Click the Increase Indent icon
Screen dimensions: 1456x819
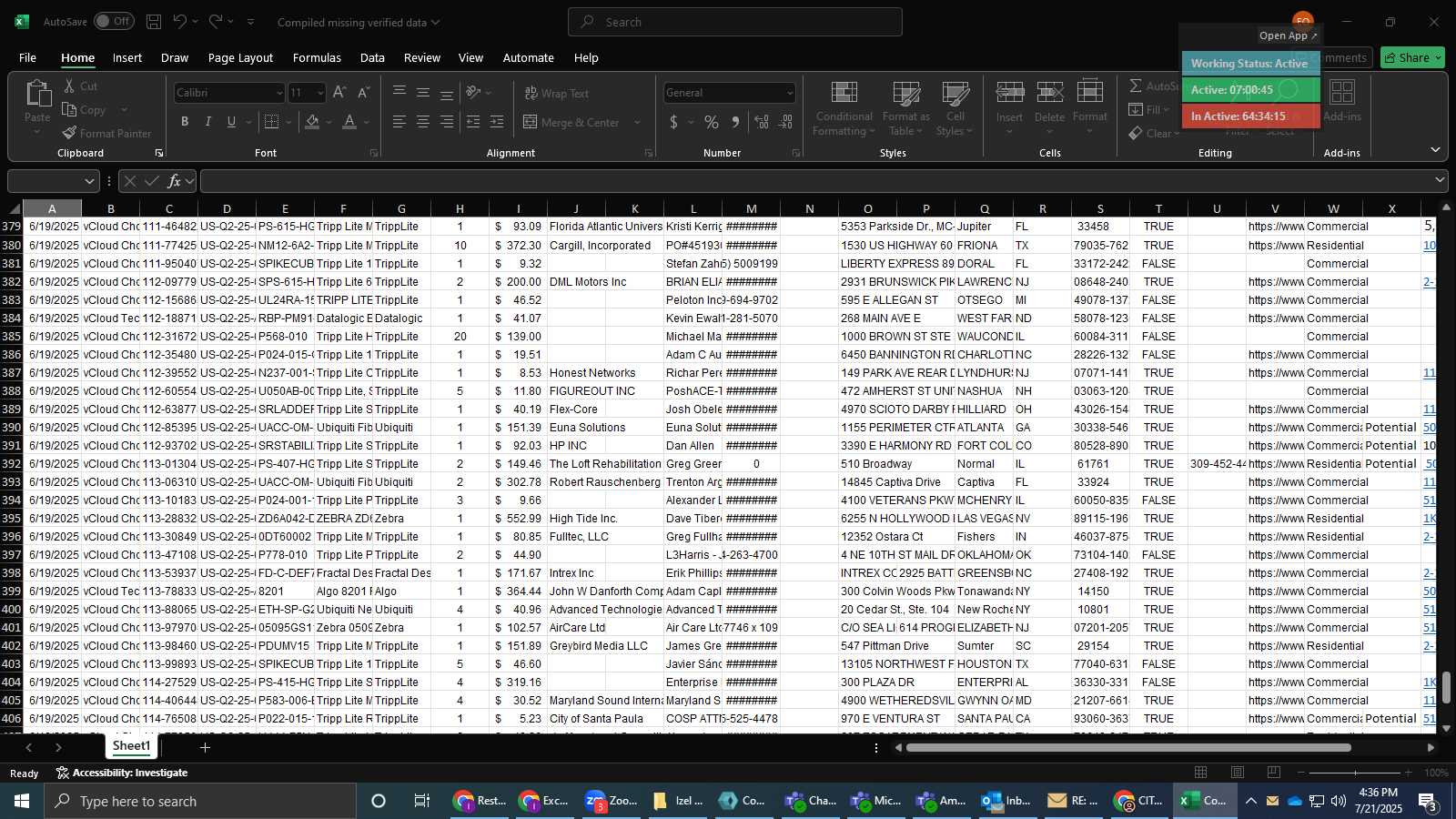(497, 122)
